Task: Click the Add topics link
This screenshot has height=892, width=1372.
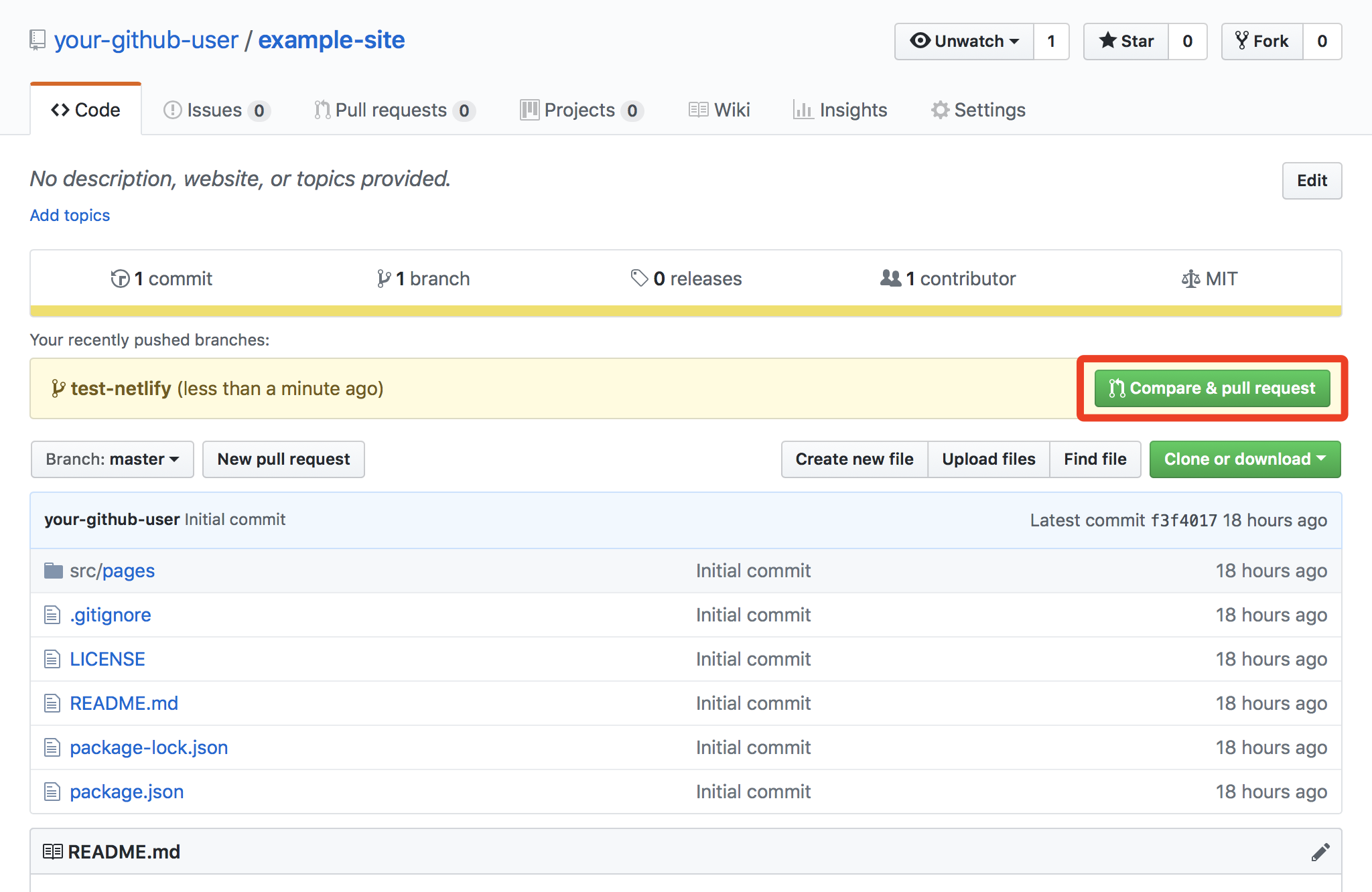Action: click(69, 215)
